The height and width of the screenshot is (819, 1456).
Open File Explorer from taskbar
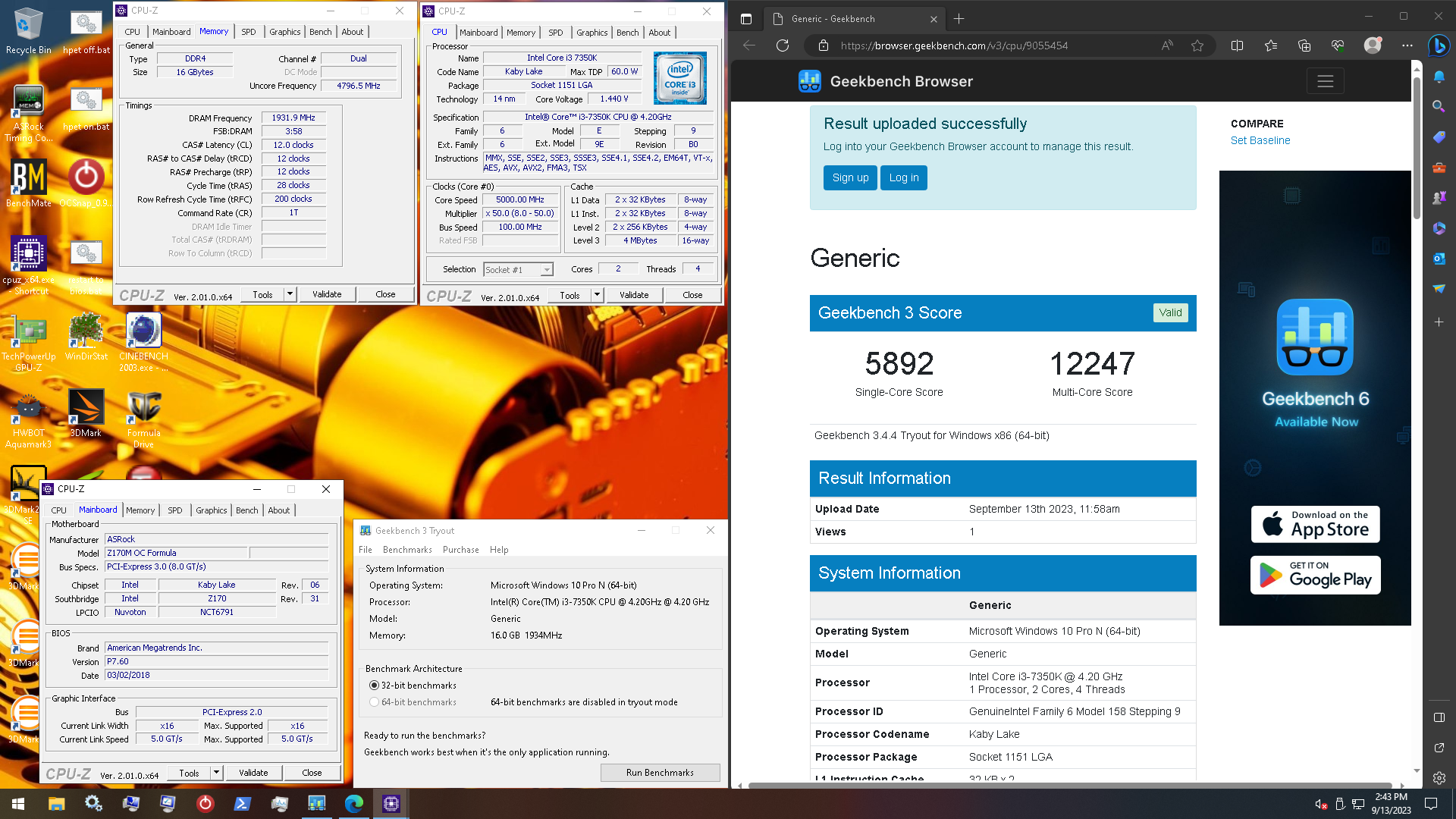56,803
